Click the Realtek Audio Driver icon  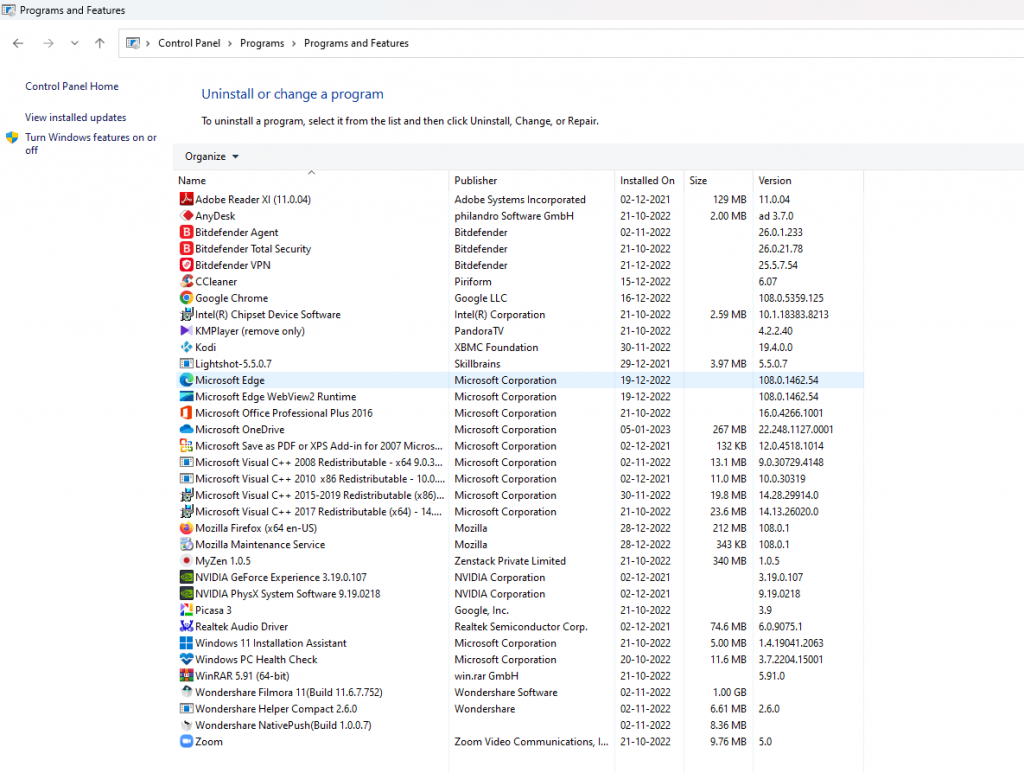click(x=186, y=626)
